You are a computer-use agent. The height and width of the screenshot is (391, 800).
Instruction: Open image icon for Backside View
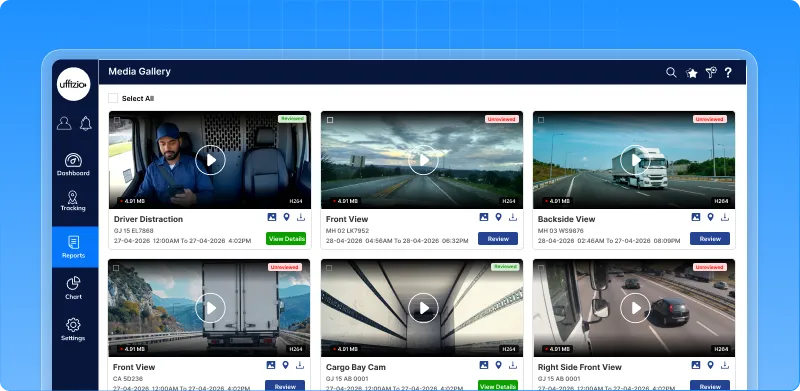pos(696,217)
